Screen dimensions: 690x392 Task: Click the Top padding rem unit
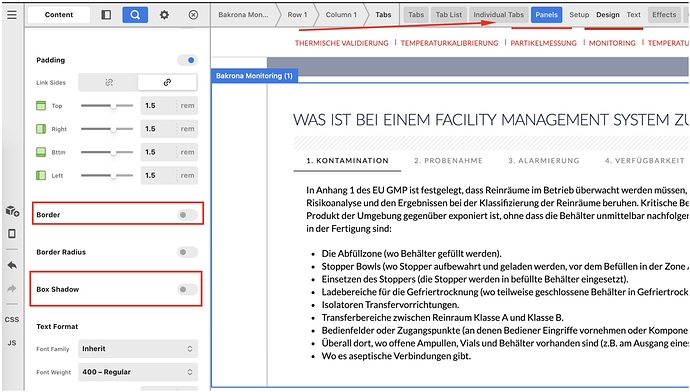click(x=187, y=106)
